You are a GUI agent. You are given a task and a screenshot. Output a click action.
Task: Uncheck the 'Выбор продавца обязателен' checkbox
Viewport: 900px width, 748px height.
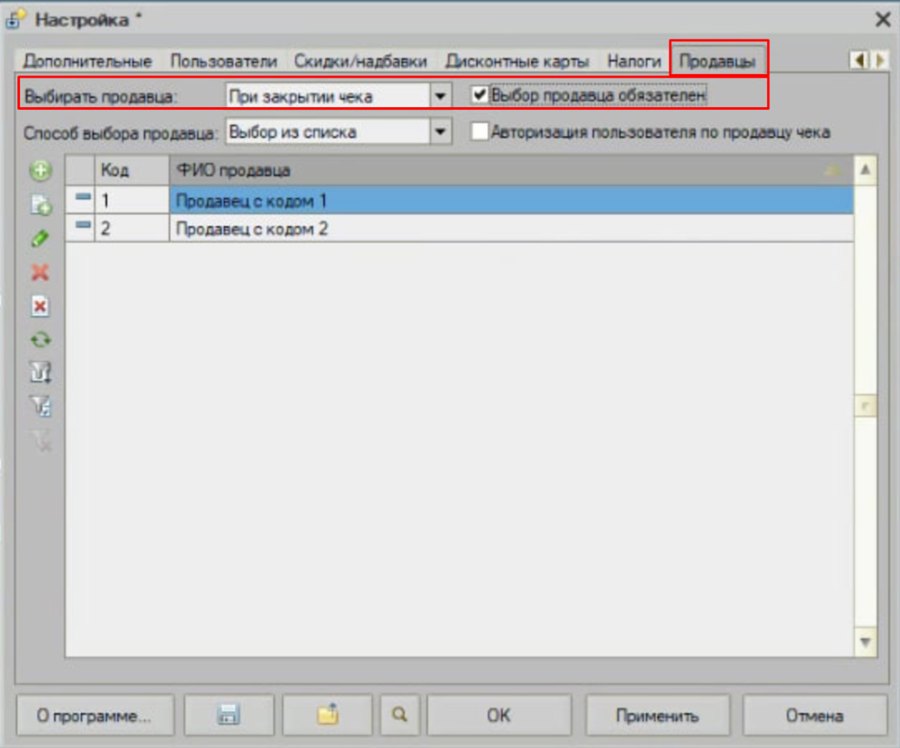pyautogui.click(x=479, y=95)
